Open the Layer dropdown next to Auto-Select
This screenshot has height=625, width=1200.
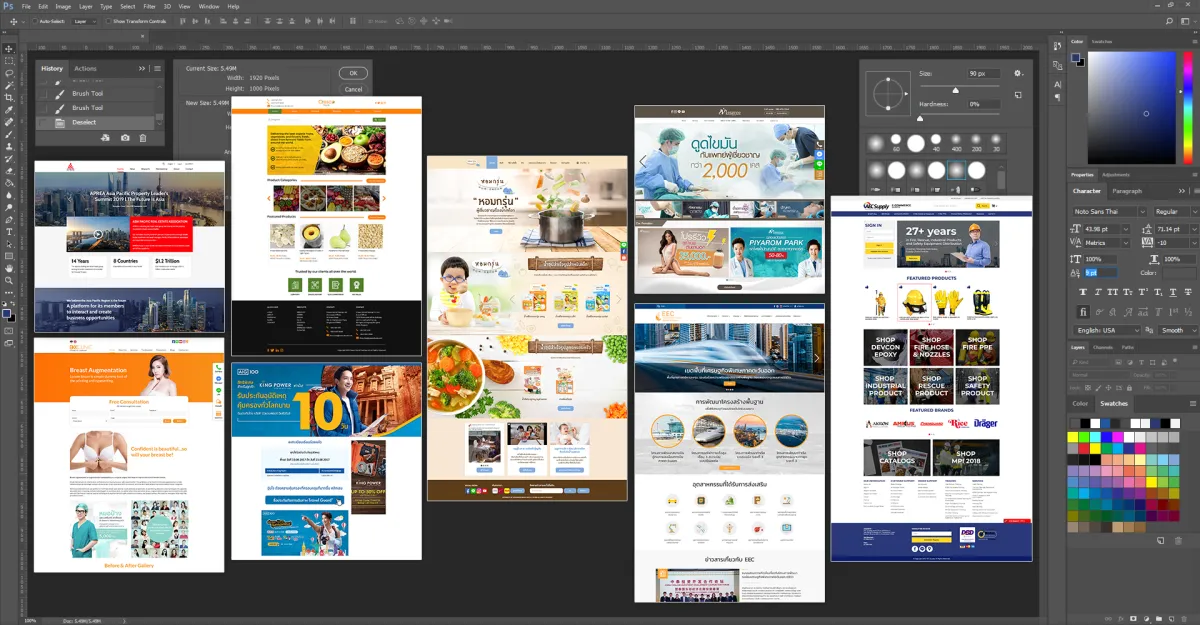(85, 20)
